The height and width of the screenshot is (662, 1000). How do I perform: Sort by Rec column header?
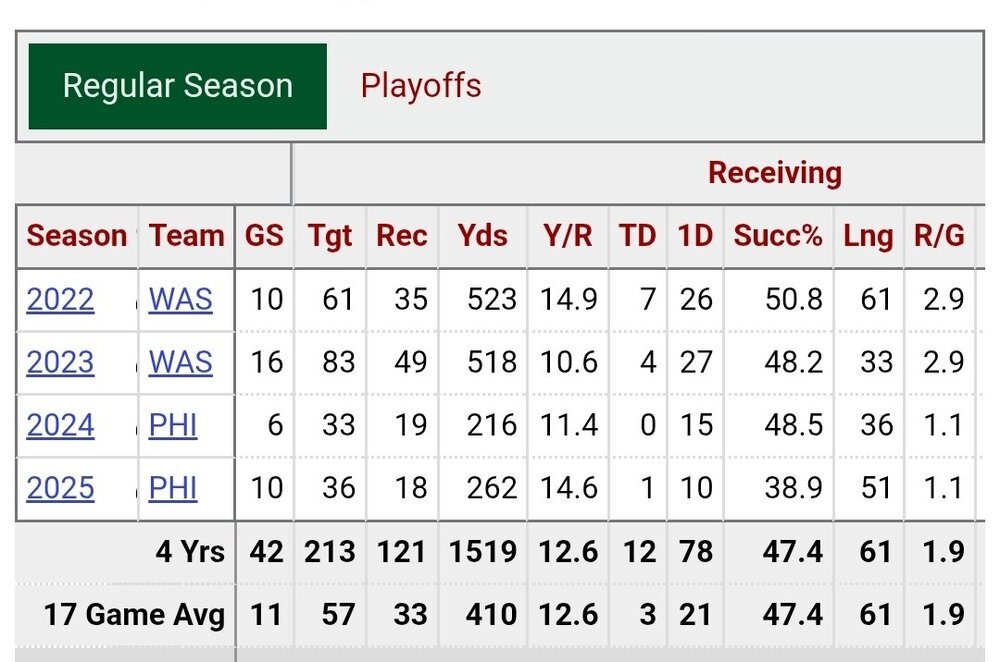click(x=402, y=236)
